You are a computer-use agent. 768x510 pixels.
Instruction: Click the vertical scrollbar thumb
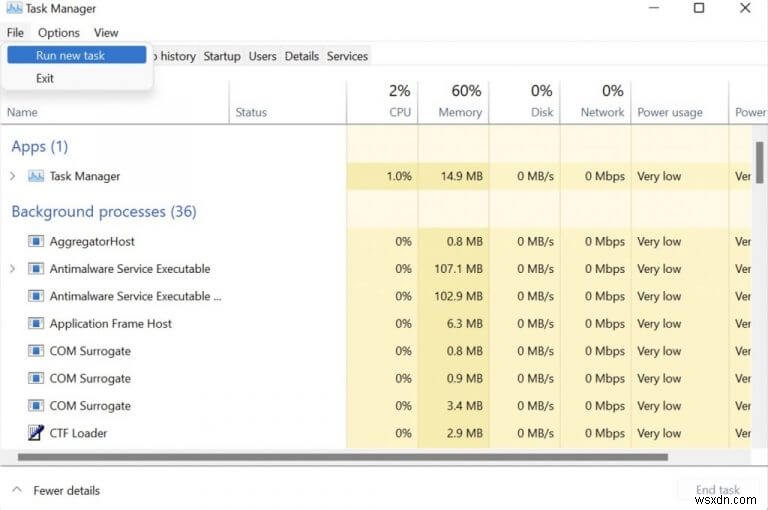click(759, 162)
